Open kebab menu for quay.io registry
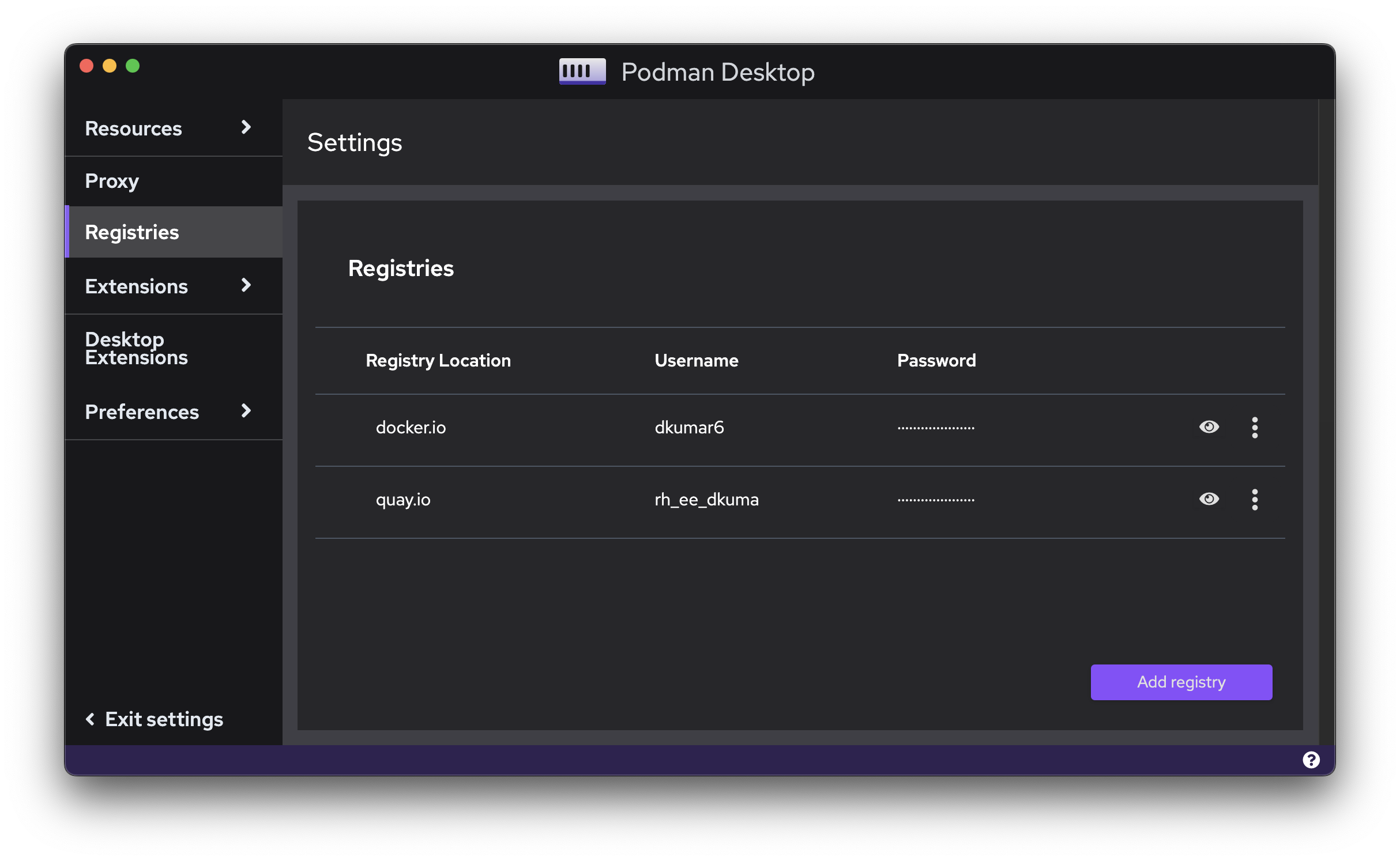1400x861 pixels. pyautogui.click(x=1254, y=500)
